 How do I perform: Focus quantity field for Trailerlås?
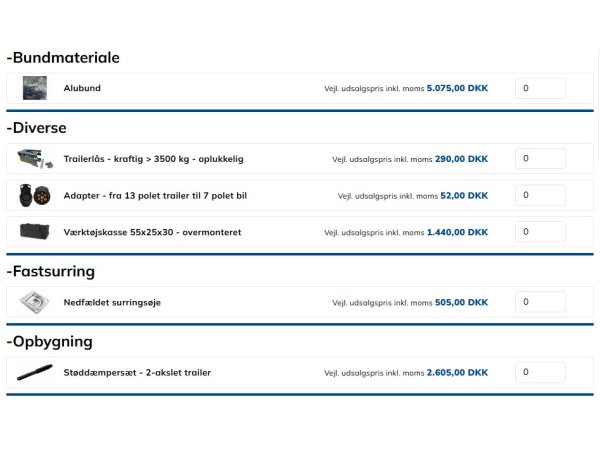[540, 159]
